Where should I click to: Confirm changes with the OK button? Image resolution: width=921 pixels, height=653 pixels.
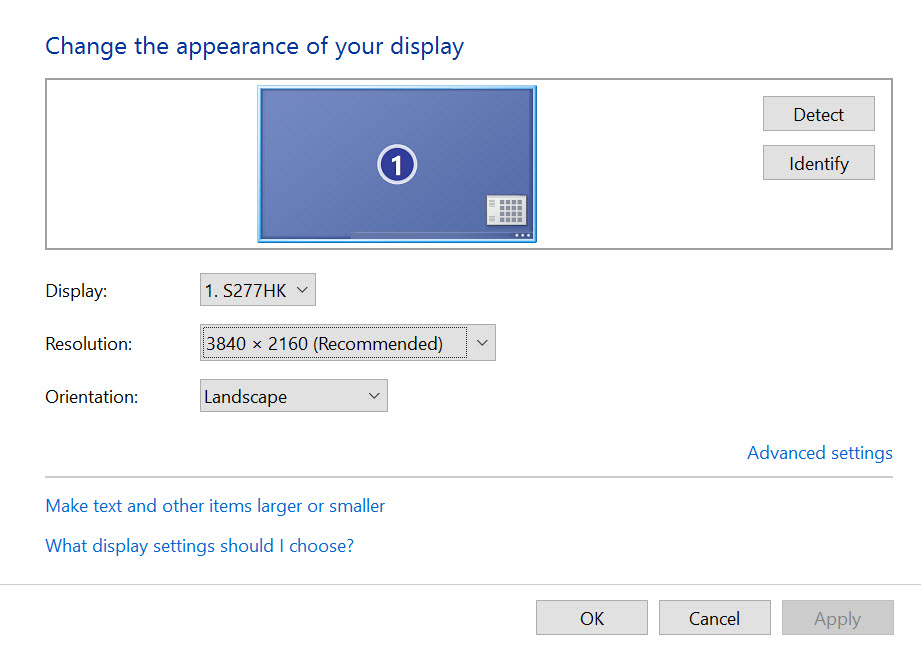592,618
